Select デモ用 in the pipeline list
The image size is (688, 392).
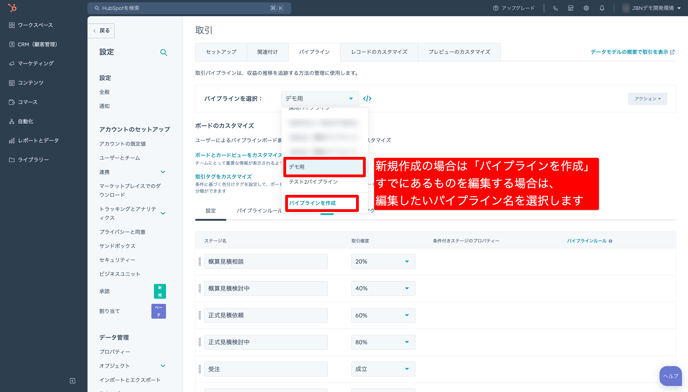tap(324, 167)
